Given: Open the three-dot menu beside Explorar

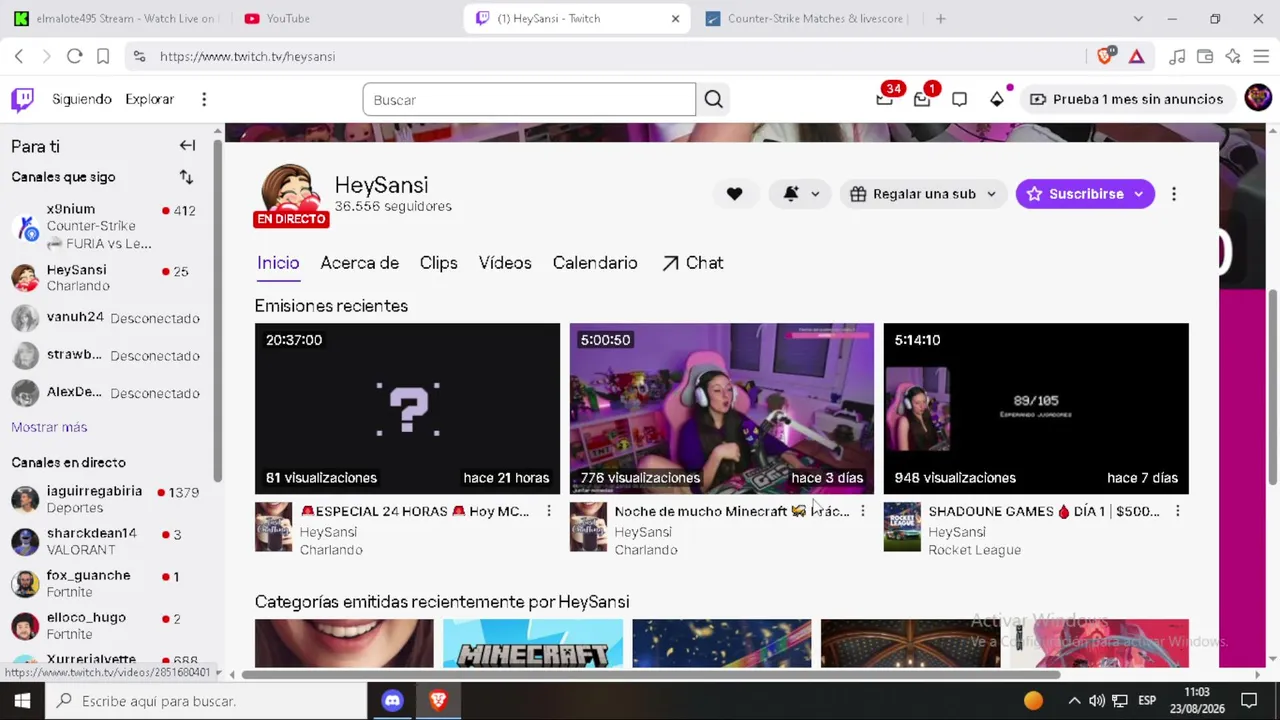Looking at the screenshot, I should (x=204, y=99).
